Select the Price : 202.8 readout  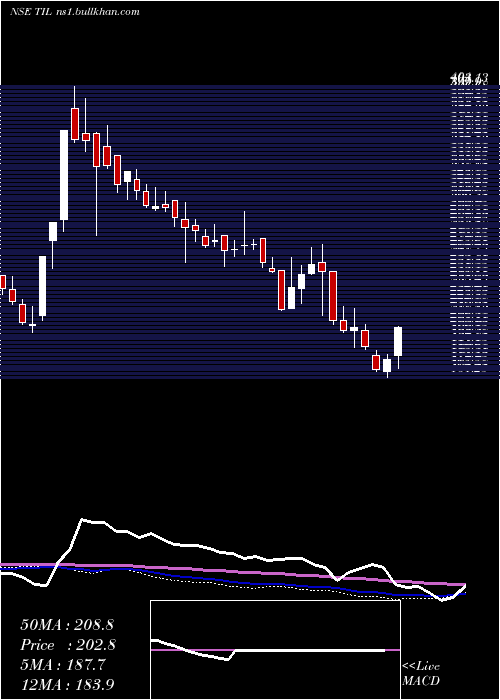point(68,645)
